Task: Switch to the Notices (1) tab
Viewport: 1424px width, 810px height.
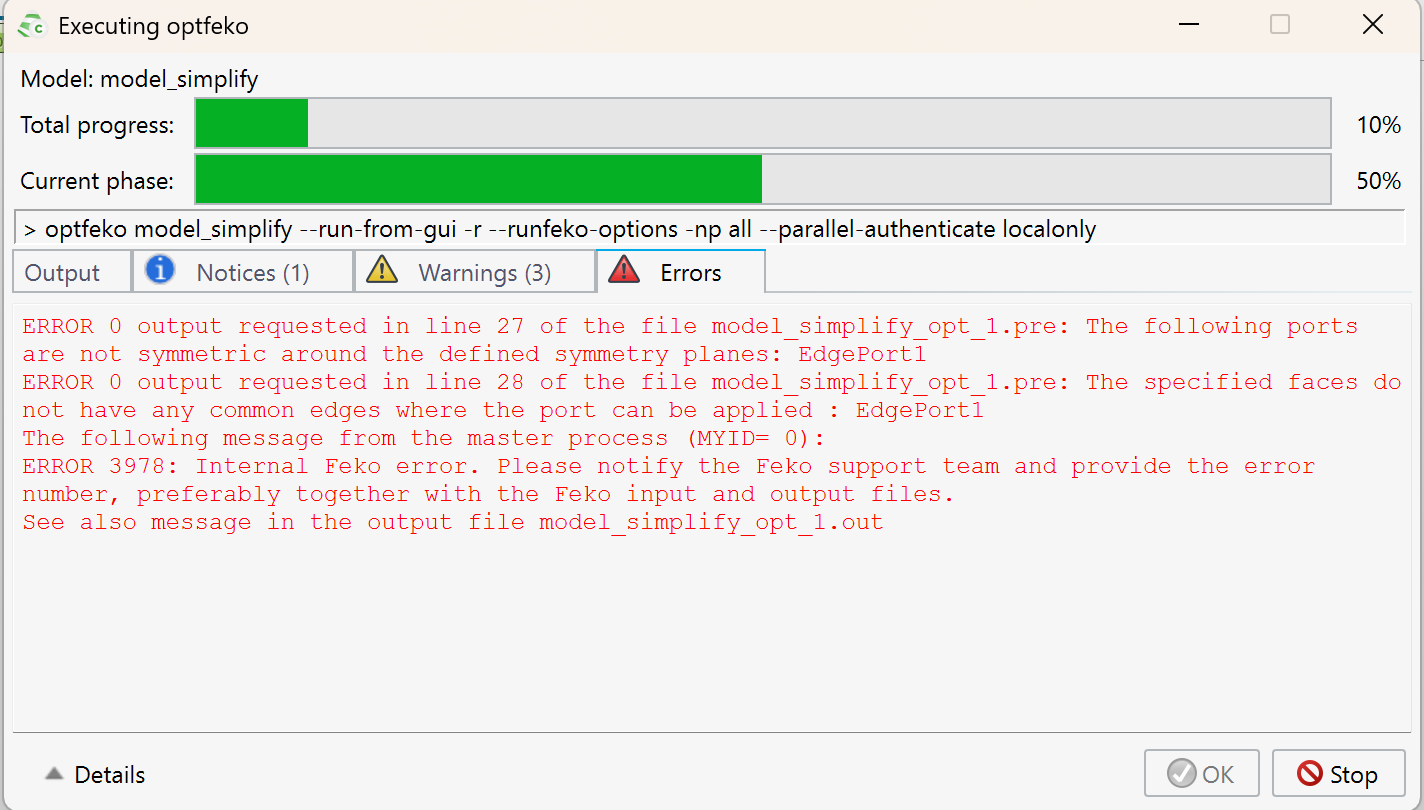Action: point(243,272)
